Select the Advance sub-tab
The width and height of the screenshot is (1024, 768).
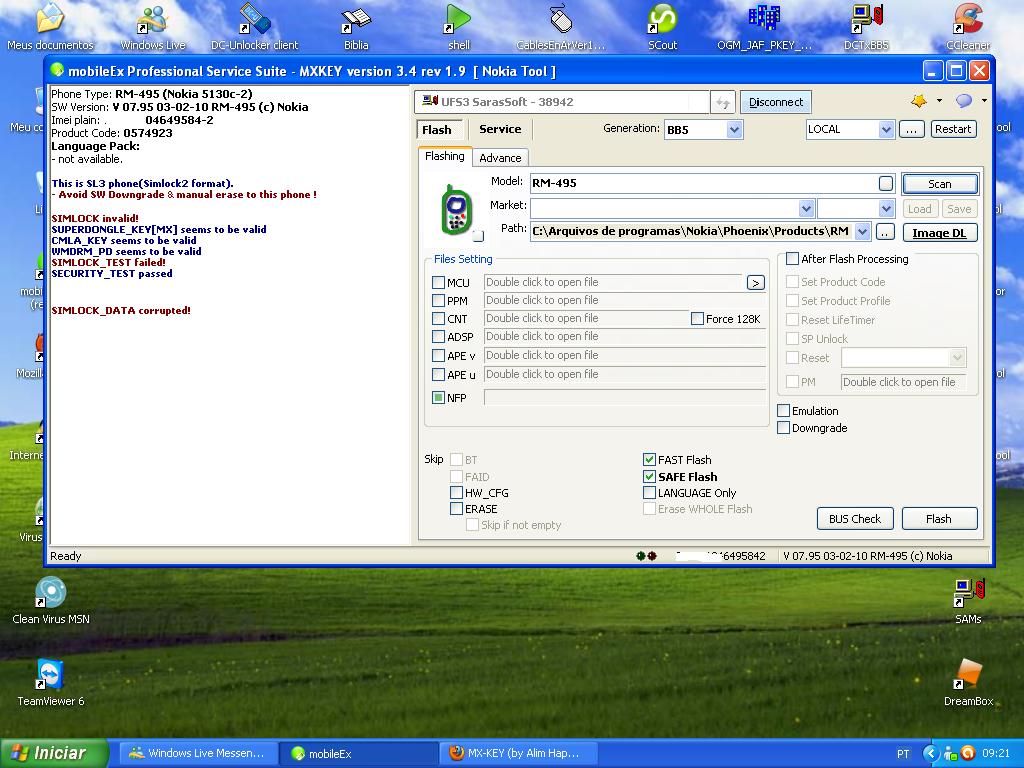click(500, 158)
